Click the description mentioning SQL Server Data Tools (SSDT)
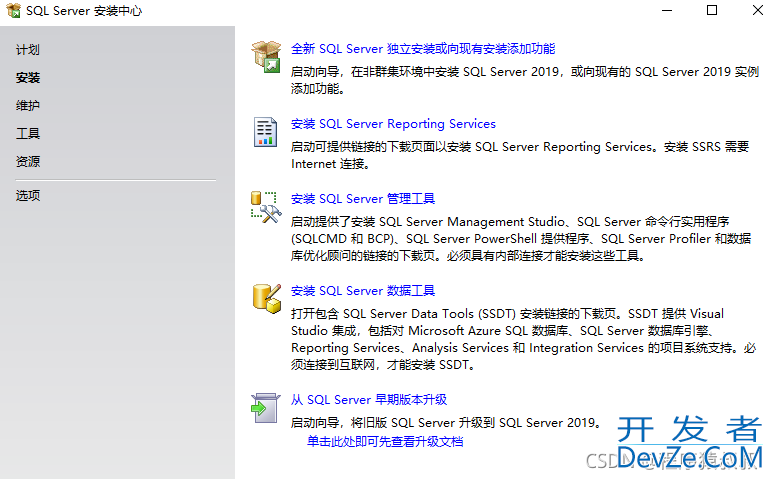Screen dimensions: 773x479 tap(524, 339)
